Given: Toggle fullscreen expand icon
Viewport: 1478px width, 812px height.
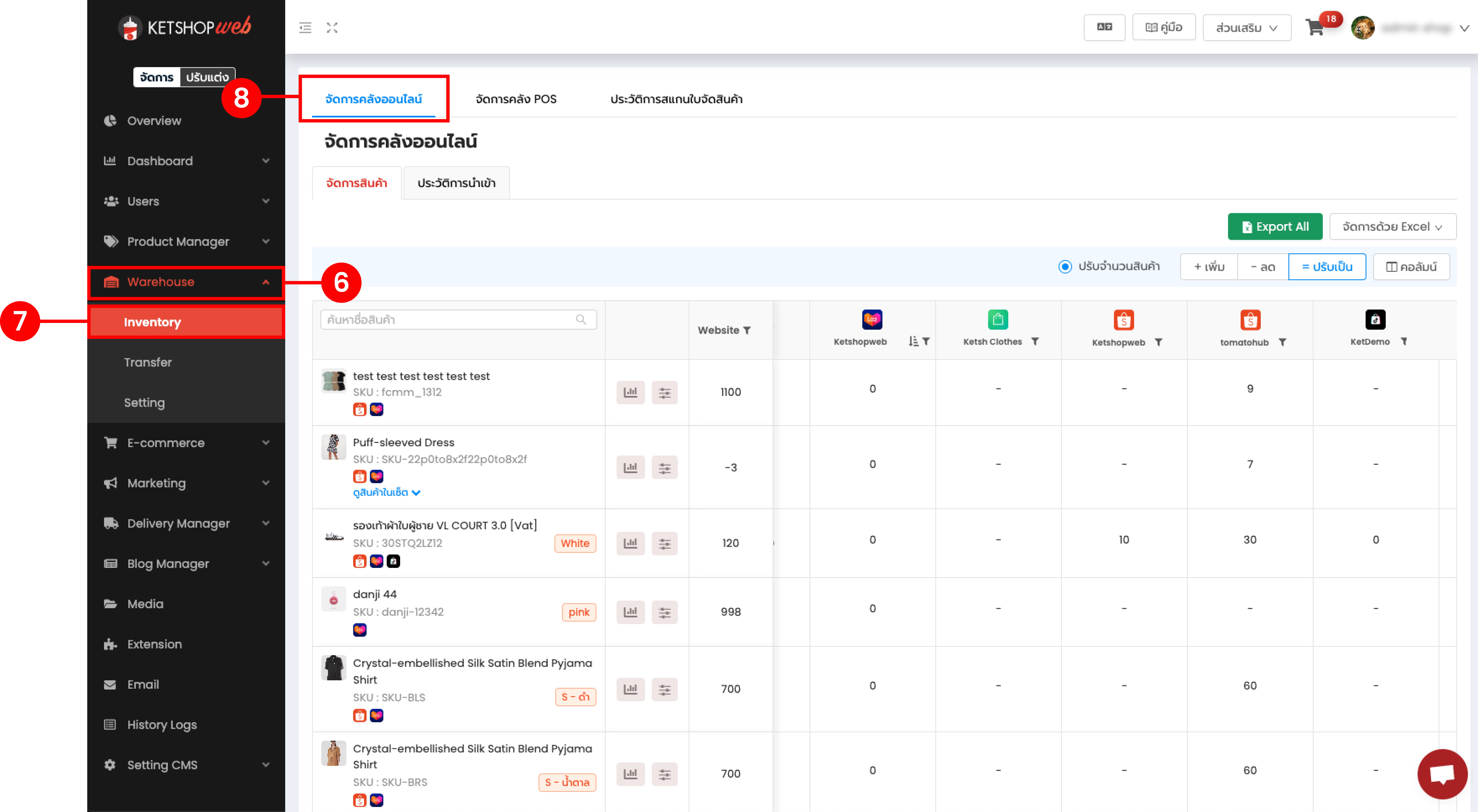Looking at the screenshot, I should click(332, 27).
